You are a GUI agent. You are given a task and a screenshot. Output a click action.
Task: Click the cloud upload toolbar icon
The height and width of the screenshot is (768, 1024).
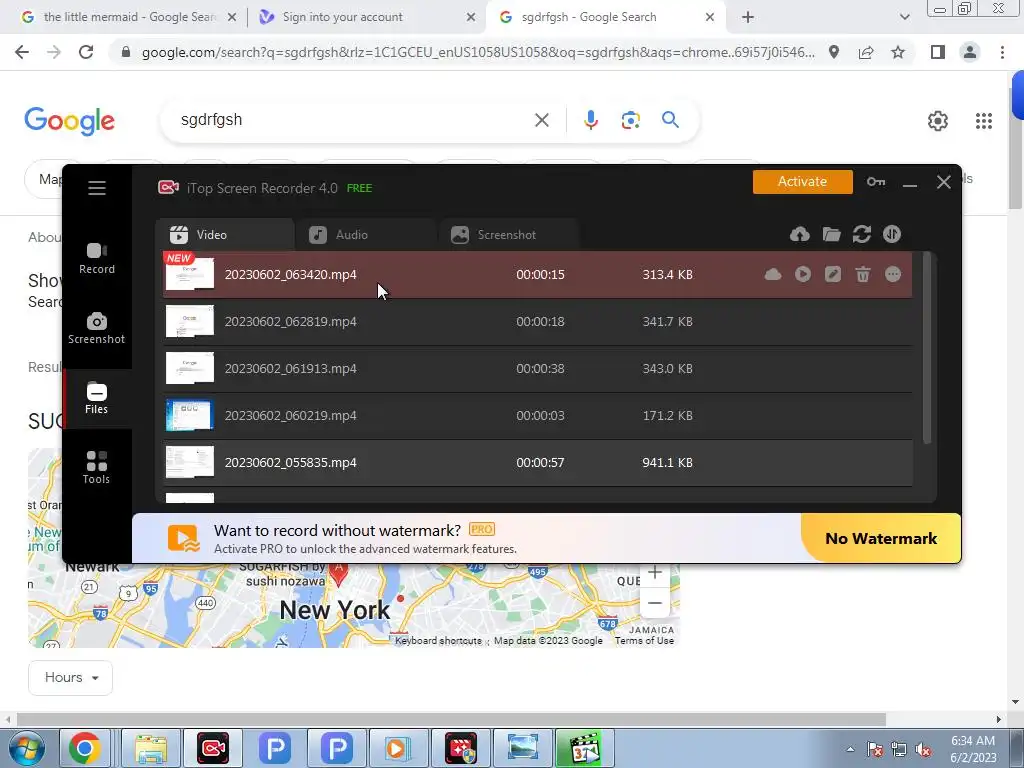tap(799, 234)
